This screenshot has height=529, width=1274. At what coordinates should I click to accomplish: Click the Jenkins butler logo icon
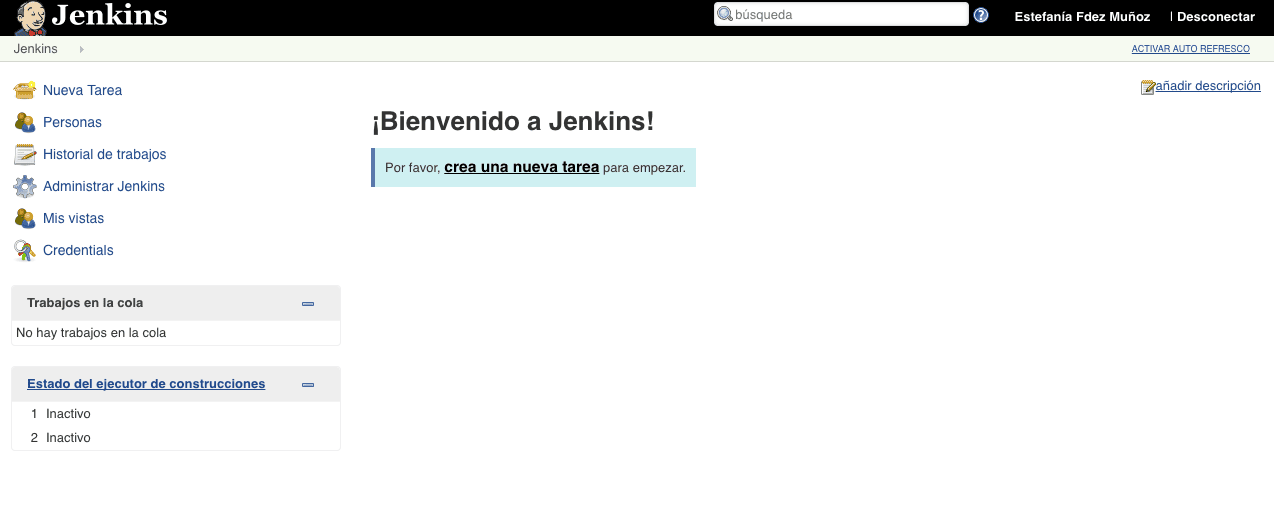pos(30,18)
